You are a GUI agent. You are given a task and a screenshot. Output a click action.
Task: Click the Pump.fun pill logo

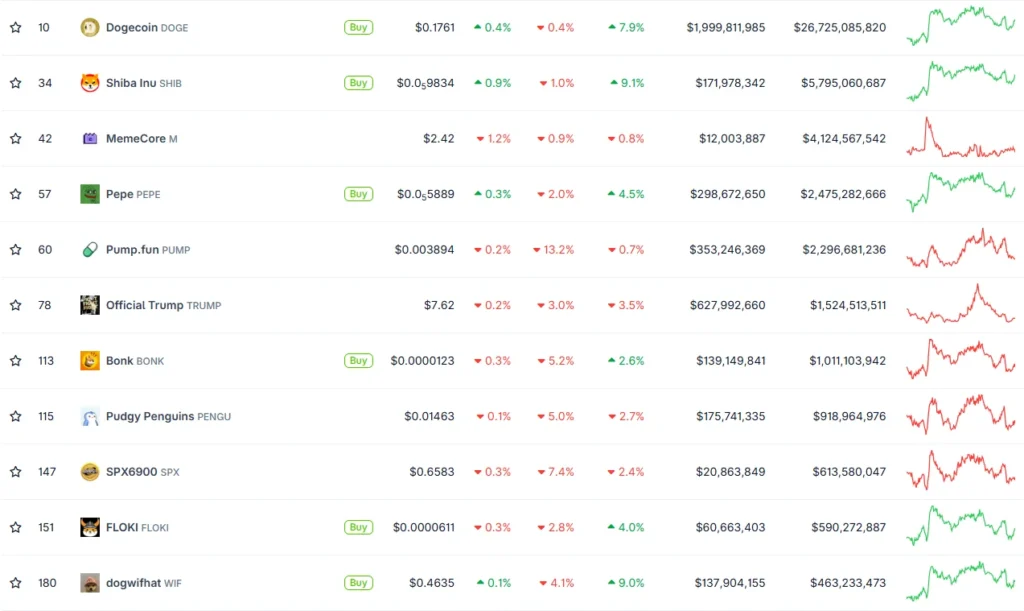[x=89, y=249]
